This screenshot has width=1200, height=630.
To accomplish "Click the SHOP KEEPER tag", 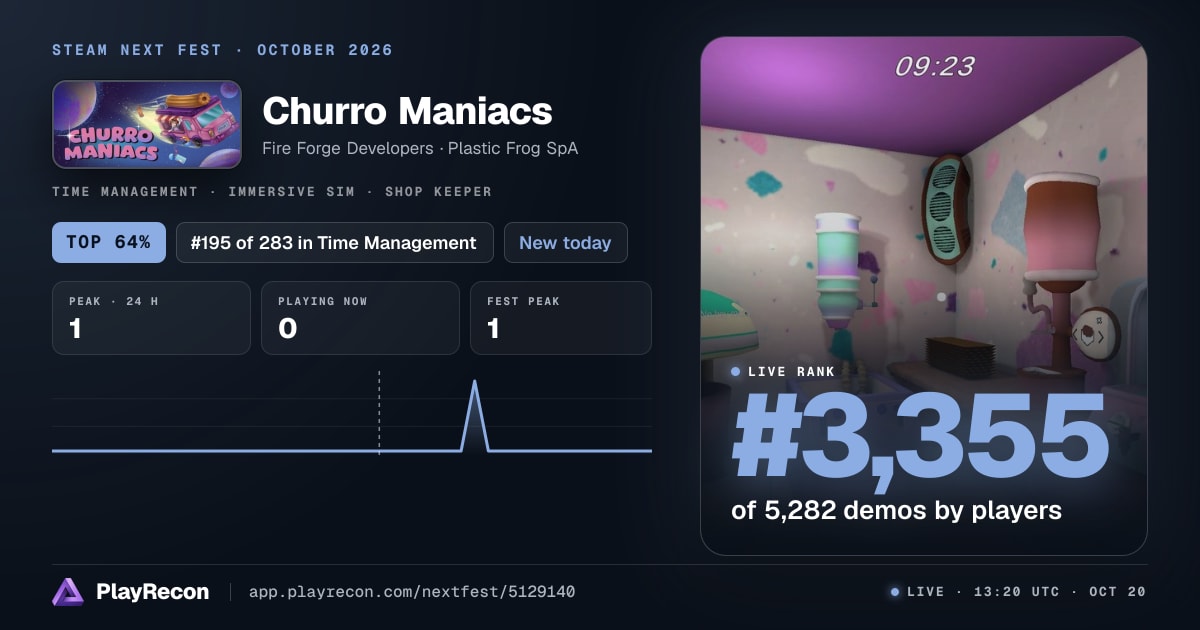I will [x=438, y=192].
